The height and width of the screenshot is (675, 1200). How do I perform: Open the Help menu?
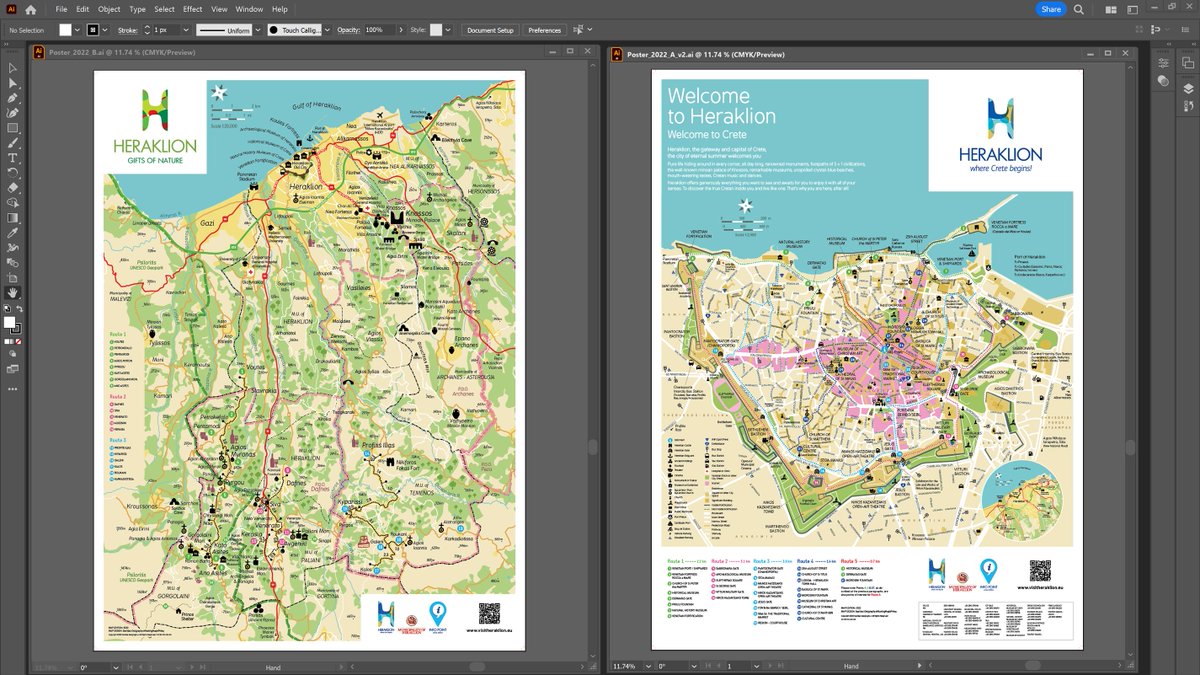(279, 9)
